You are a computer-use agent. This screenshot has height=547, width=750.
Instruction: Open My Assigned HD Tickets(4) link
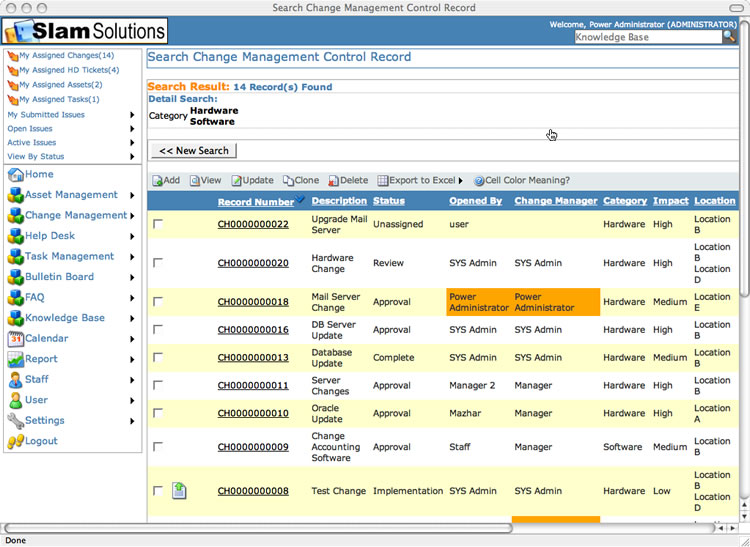[69, 70]
